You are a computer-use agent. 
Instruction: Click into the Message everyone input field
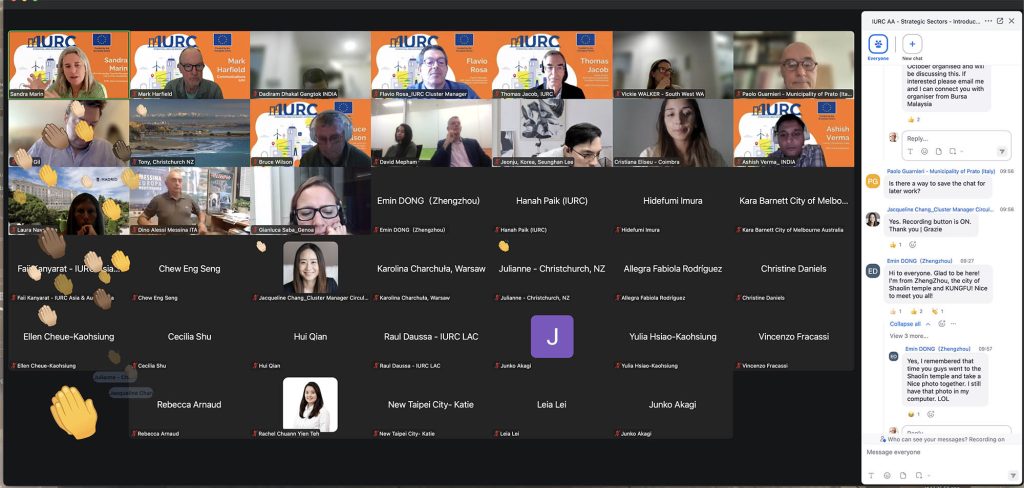pos(940,453)
